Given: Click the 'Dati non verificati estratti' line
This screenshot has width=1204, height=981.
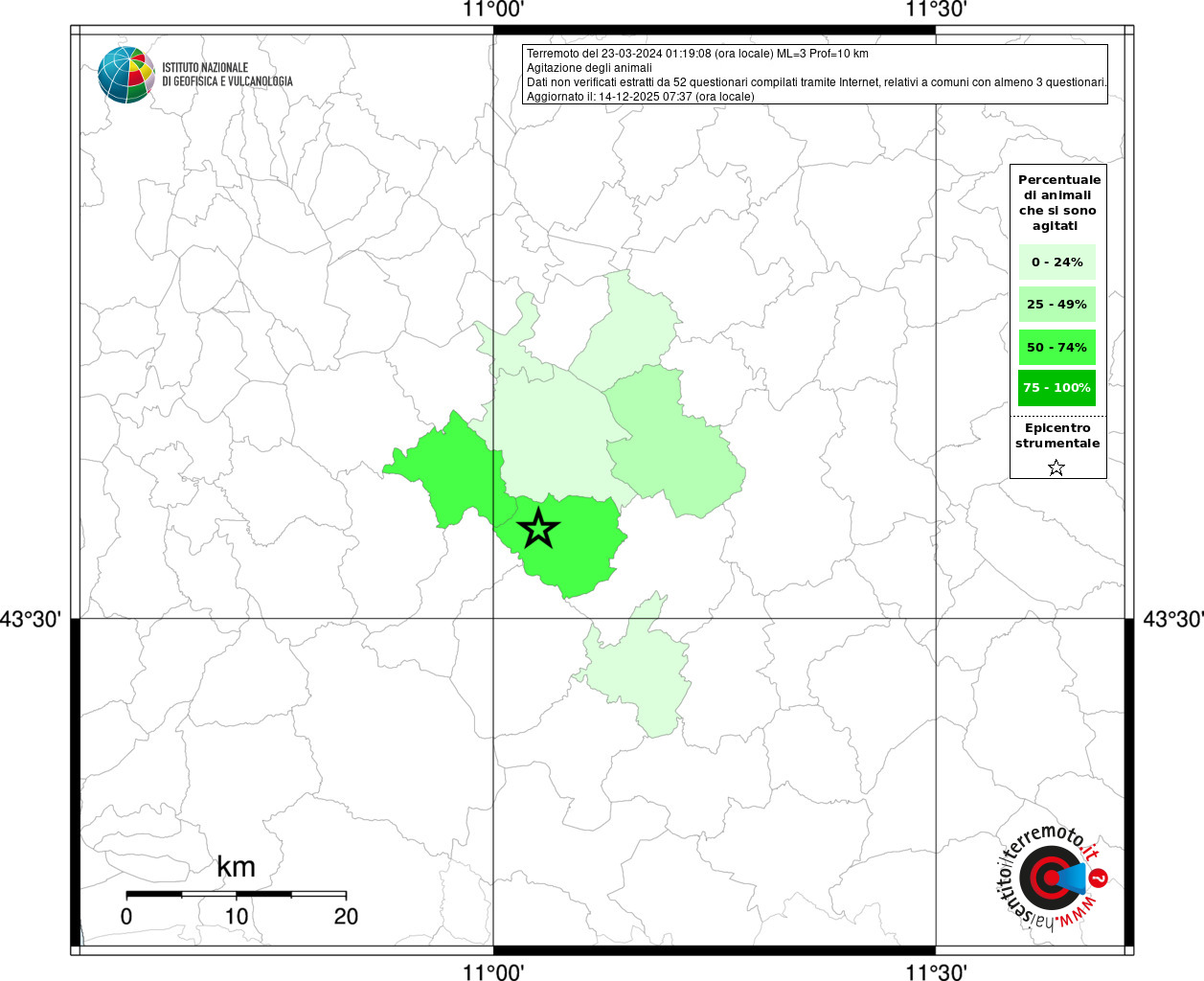Looking at the screenshot, I should (816, 82).
